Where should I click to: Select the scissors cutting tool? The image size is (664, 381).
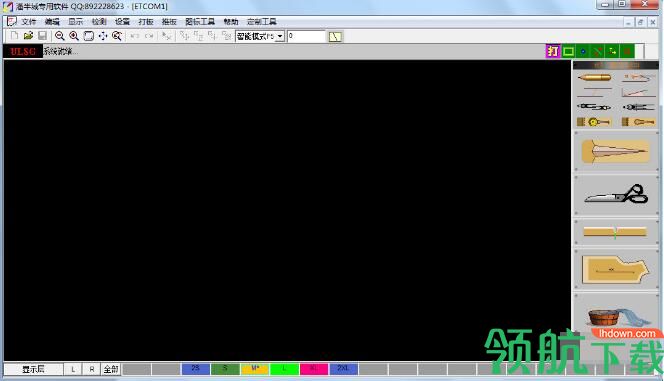[616, 195]
